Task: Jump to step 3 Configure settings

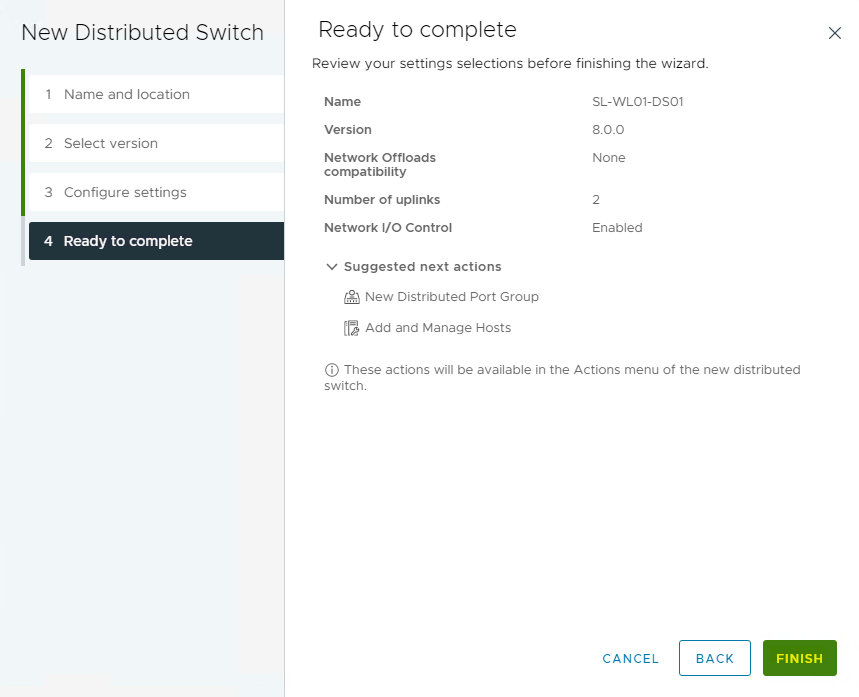Action: pyautogui.click(x=125, y=192)
